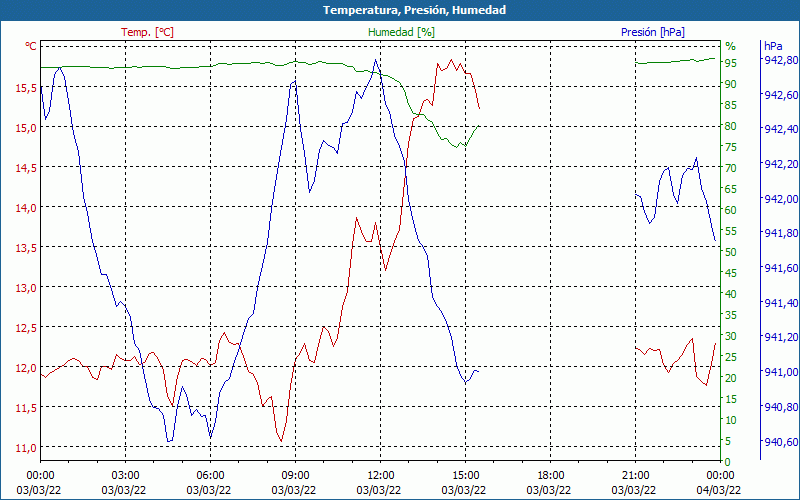Click the 40 humidity axis value
This screenshot has width=800, height=500.
[x=731, y=294]
